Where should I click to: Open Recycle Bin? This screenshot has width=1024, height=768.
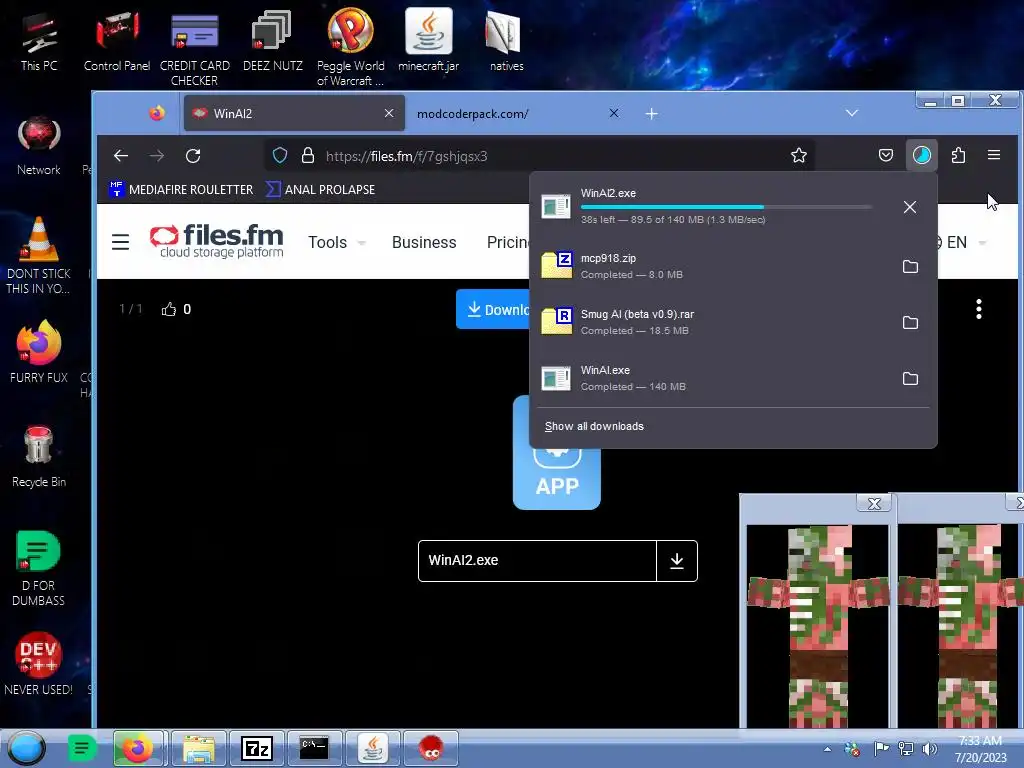(x=39, y=455)
